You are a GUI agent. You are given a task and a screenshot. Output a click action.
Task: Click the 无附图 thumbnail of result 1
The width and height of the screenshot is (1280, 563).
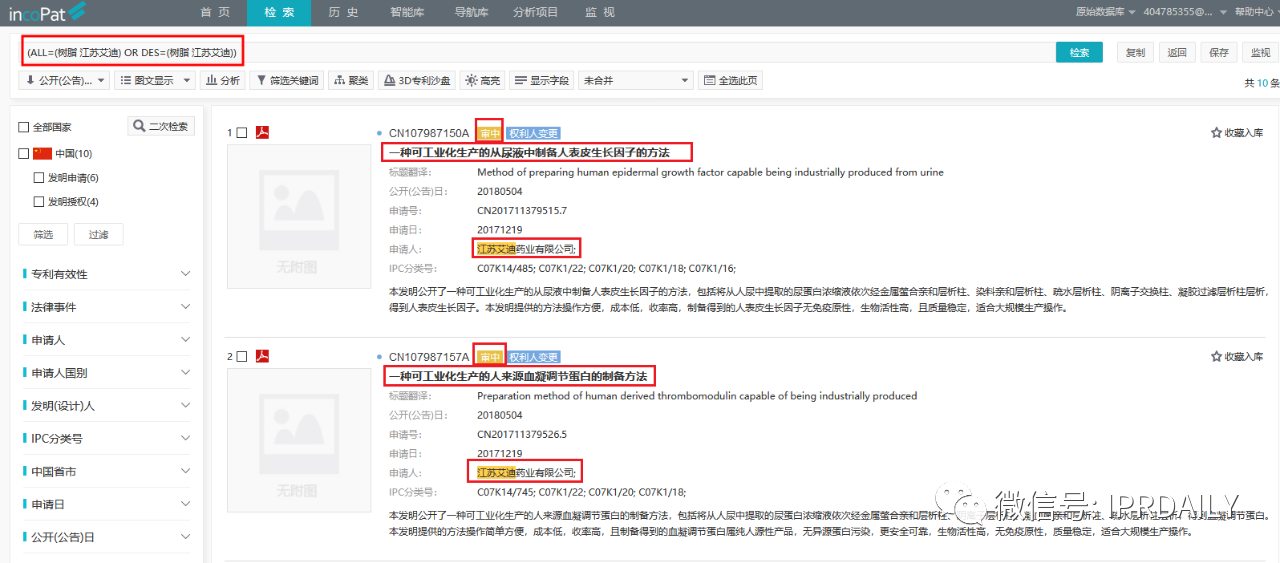(x=297, y=215)
